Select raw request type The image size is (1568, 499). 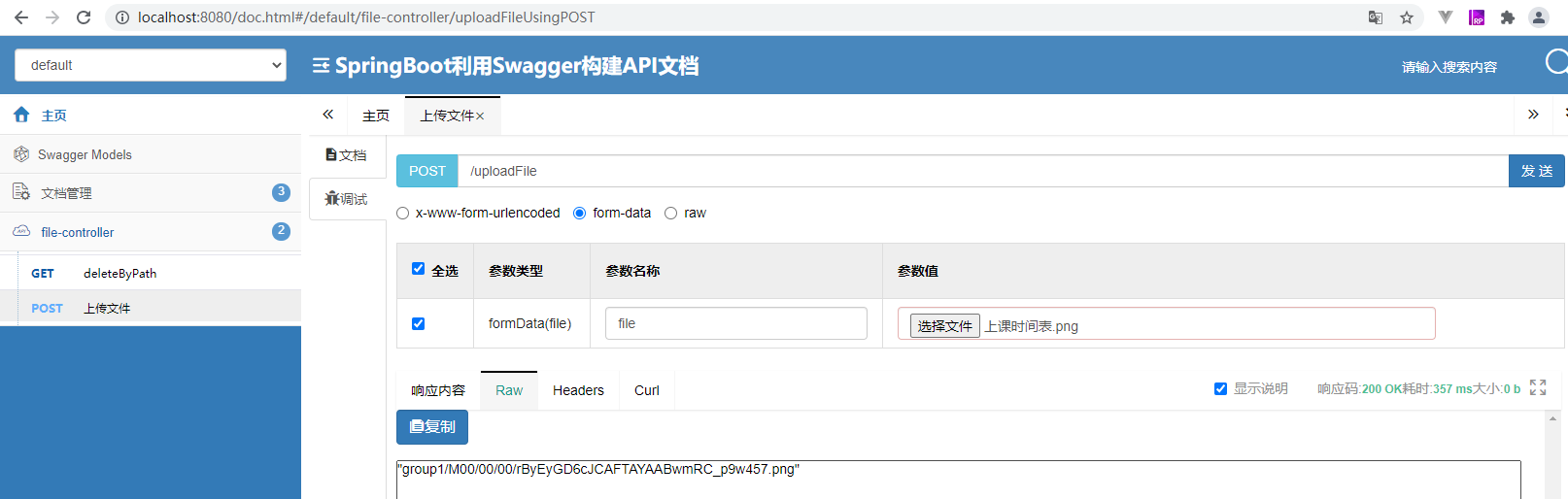pyautogui.click(x=670, y=214)
